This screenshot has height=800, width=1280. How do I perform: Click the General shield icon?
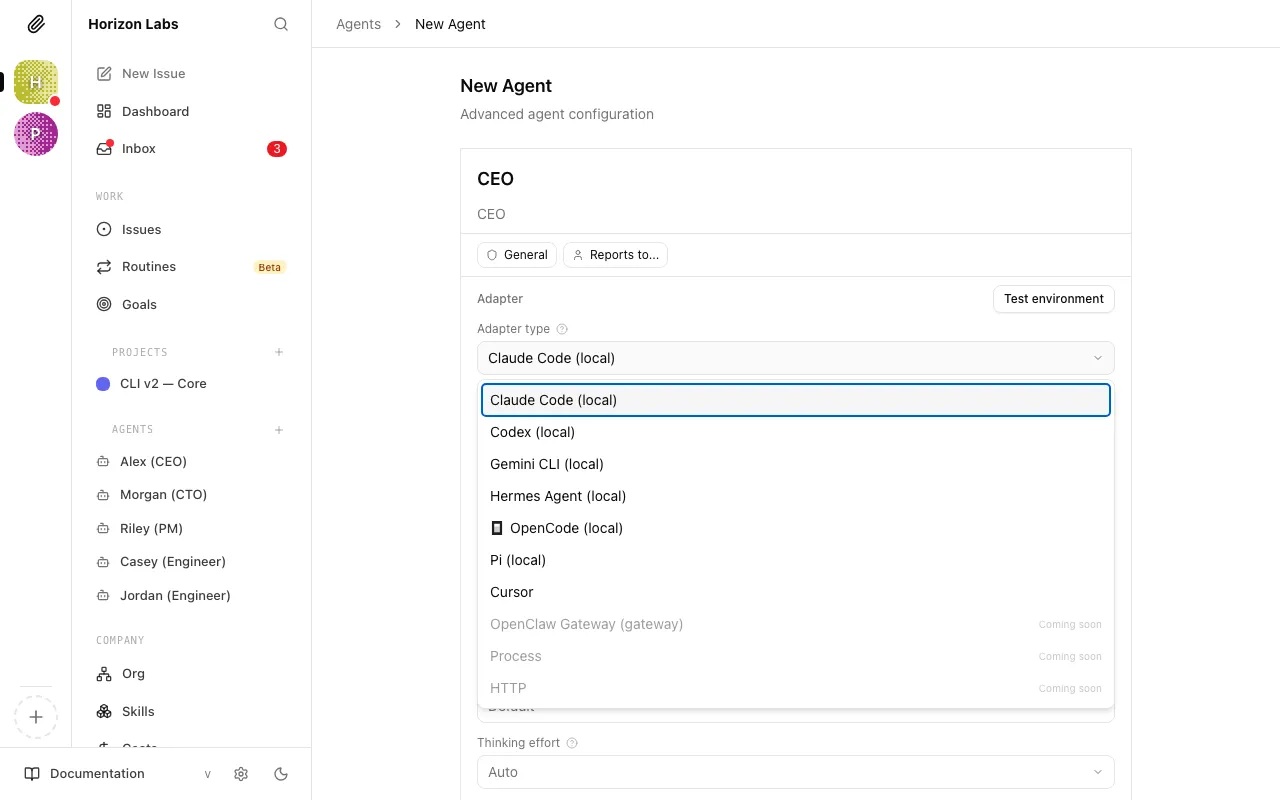point(492,255)
